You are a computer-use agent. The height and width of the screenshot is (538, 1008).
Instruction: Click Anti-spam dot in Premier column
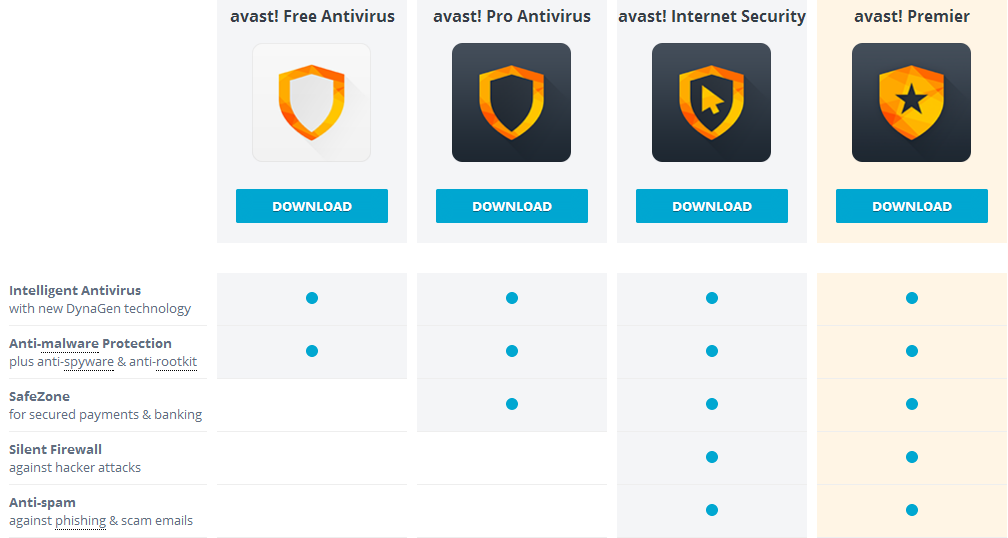click(912, 510)
